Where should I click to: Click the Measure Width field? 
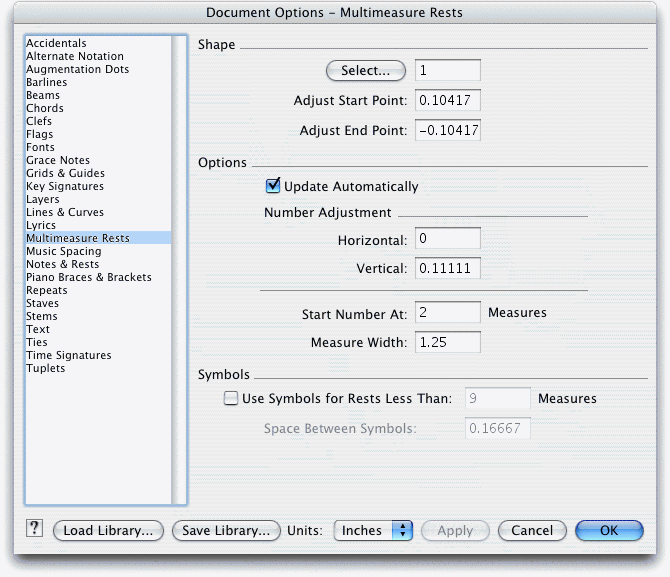tap(448, 342)
